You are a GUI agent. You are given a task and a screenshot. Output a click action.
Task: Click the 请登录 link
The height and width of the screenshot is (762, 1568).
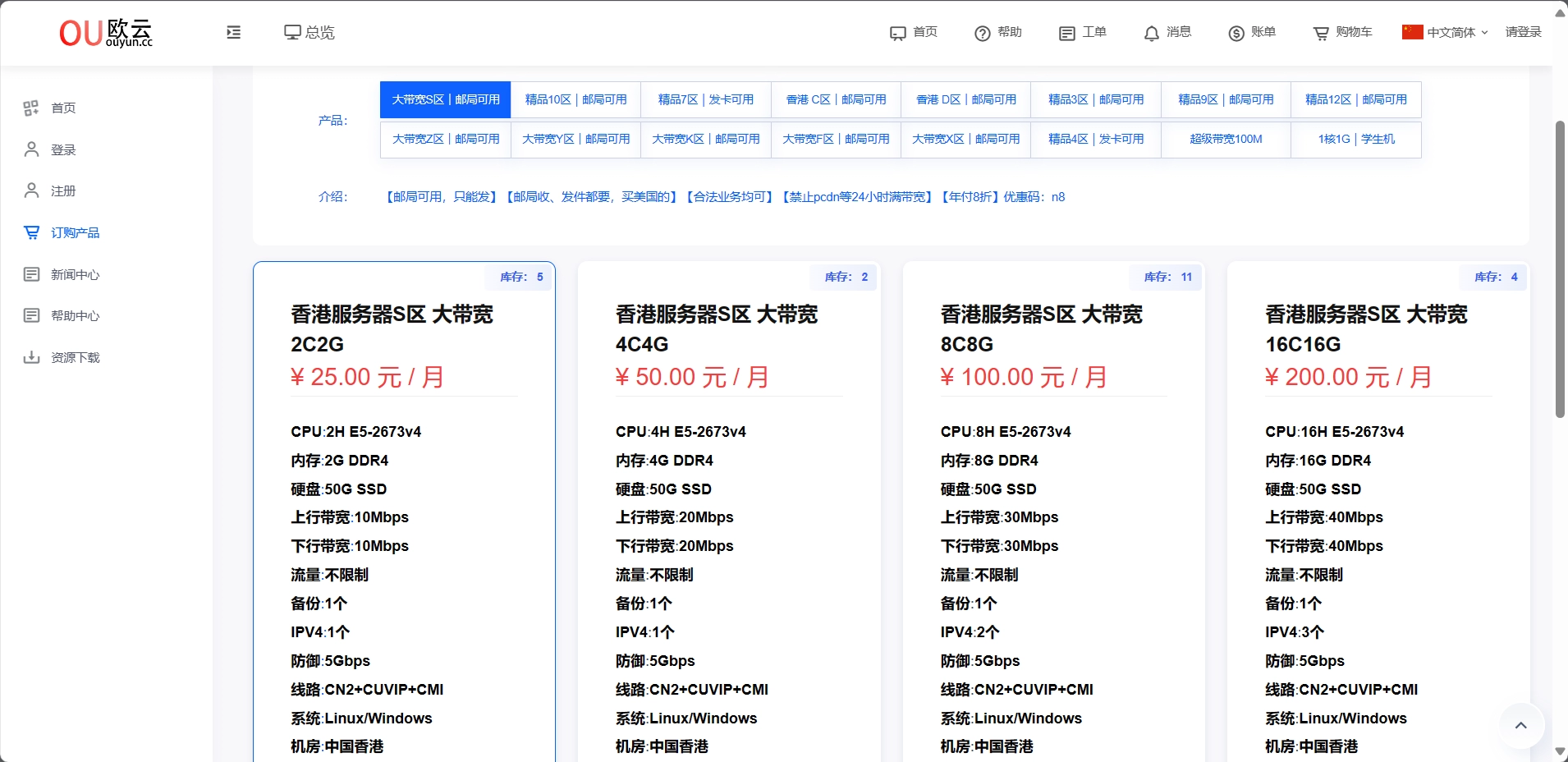pos(1523,32)
